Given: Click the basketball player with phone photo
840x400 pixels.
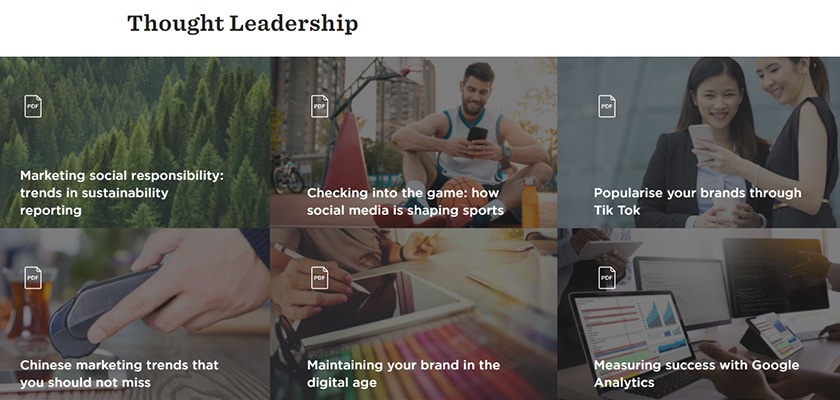Looking at the screenshot, I should pyautogui.click(x=470, y=130).
